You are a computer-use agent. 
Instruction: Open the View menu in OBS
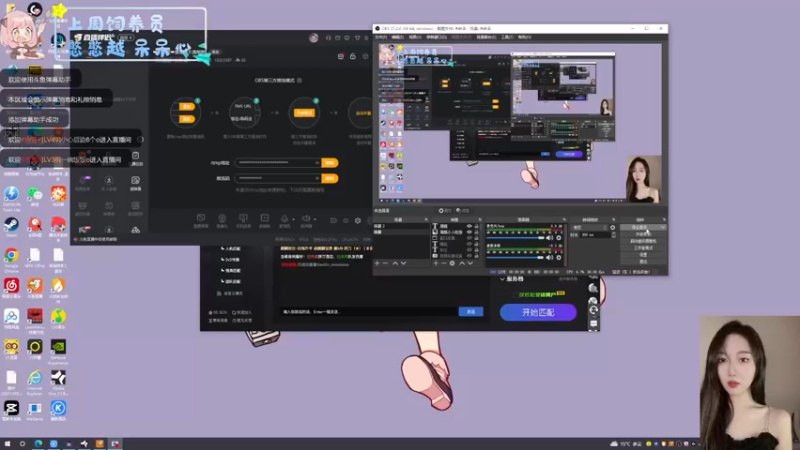tap(415, 37)
